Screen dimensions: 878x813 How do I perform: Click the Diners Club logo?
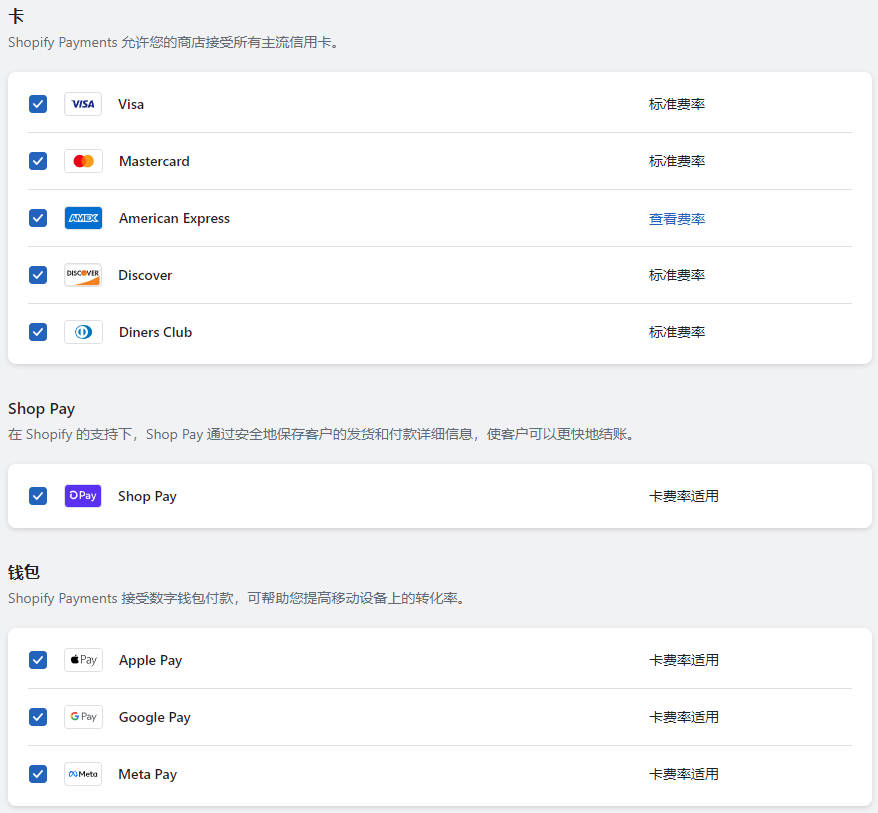[82, 332]
